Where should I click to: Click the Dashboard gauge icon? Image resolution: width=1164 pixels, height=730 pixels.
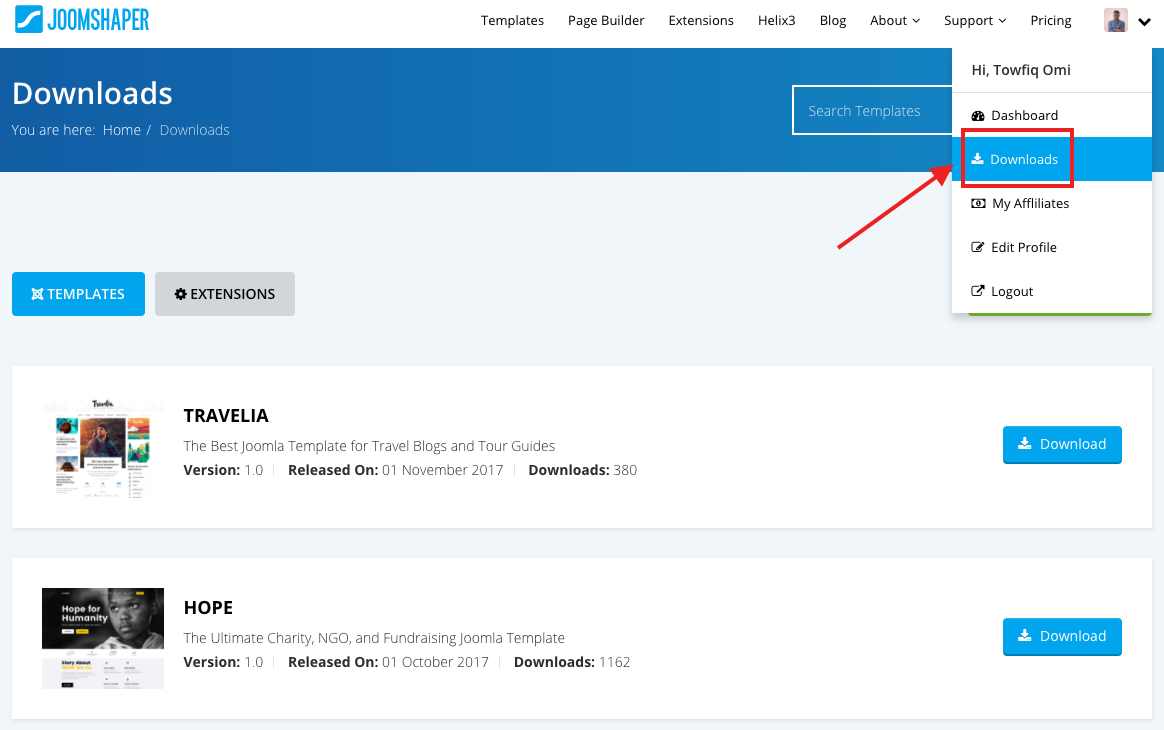978,116
